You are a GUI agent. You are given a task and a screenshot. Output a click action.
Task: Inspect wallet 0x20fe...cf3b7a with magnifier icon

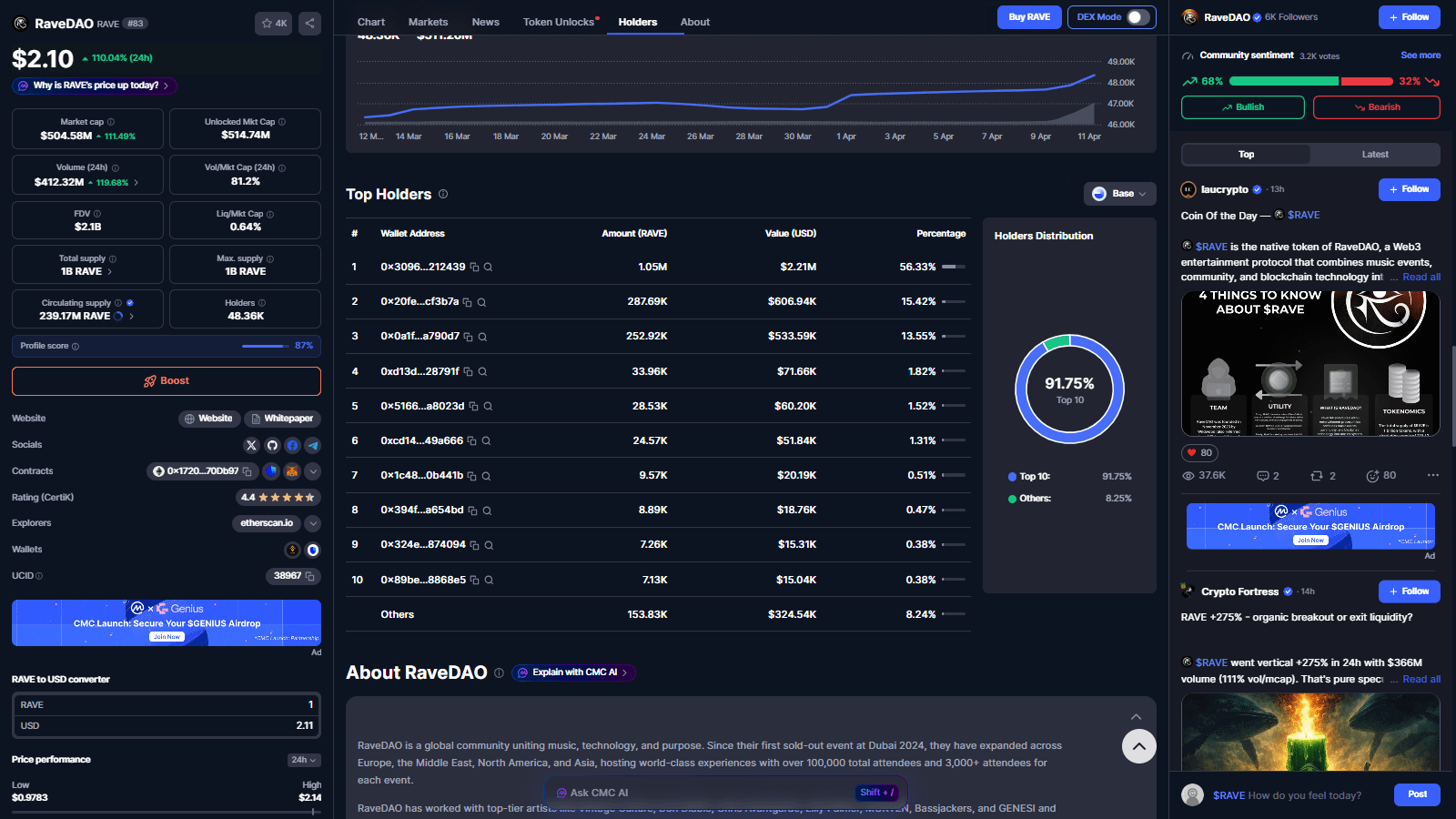(x=482, y=302)
